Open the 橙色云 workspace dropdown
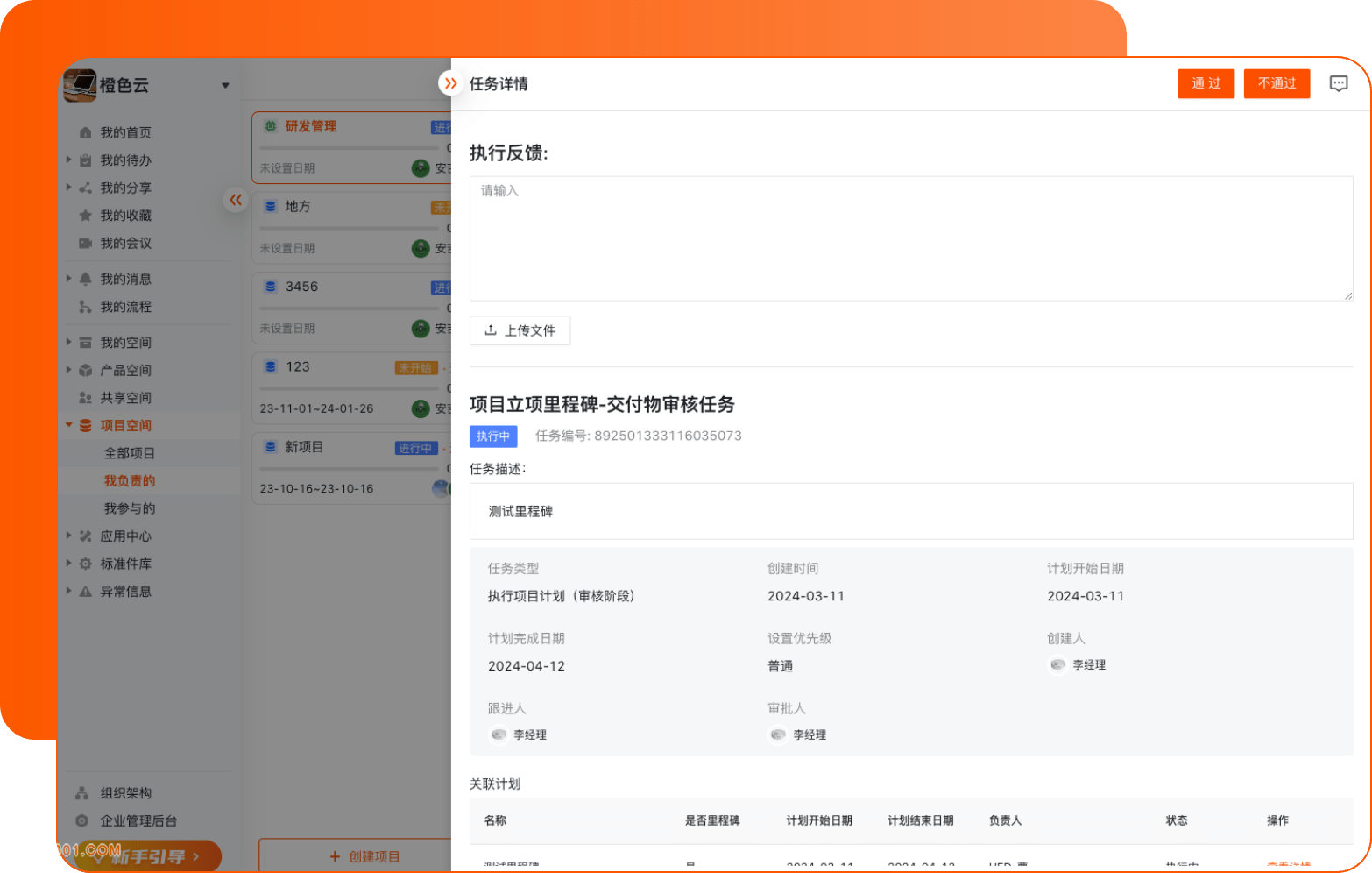Screen dimensions: 1372x873 225,85
